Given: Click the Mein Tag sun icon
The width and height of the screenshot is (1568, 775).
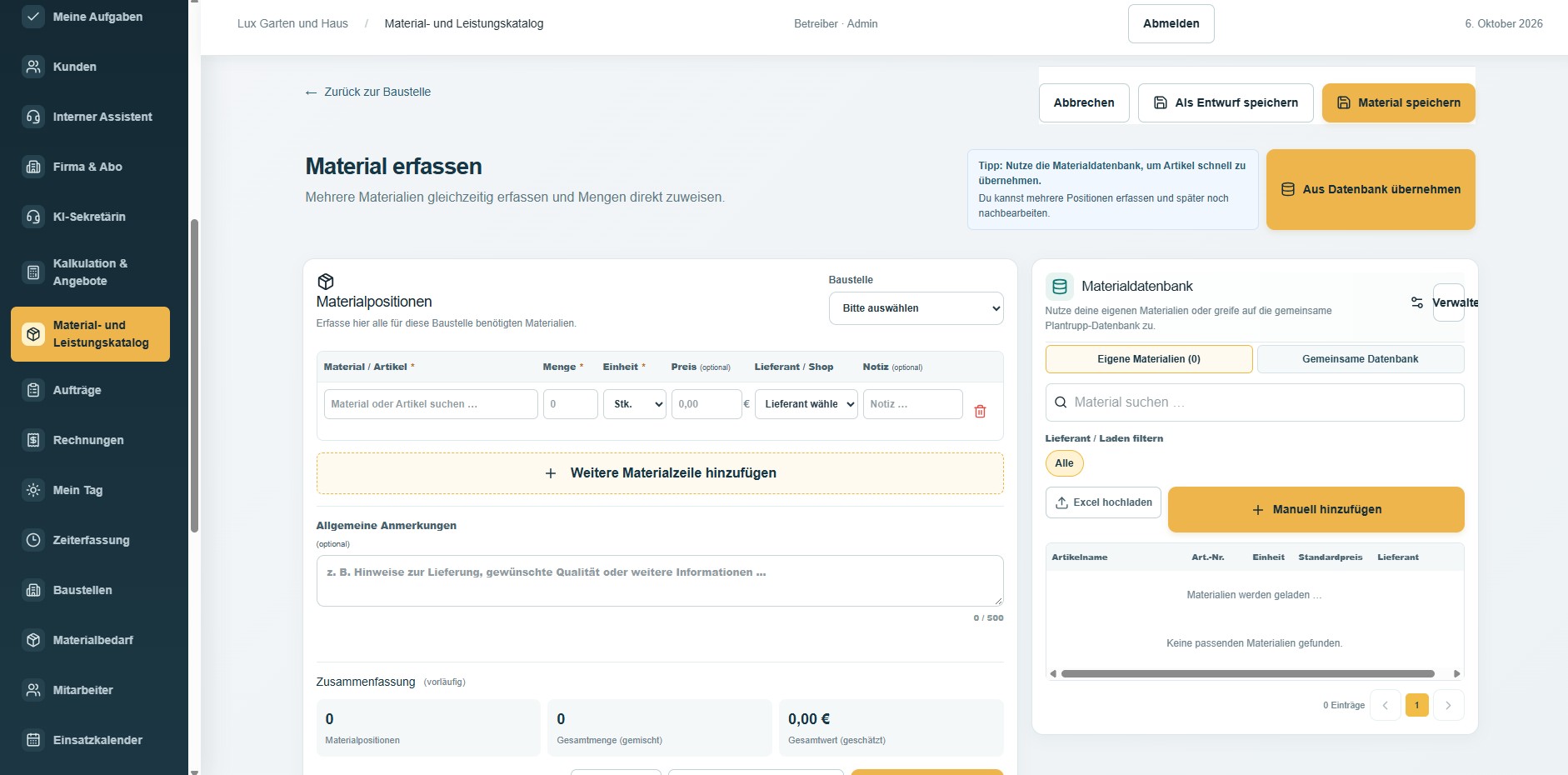Looking at the screenshot, I should (x=33, y=490).
